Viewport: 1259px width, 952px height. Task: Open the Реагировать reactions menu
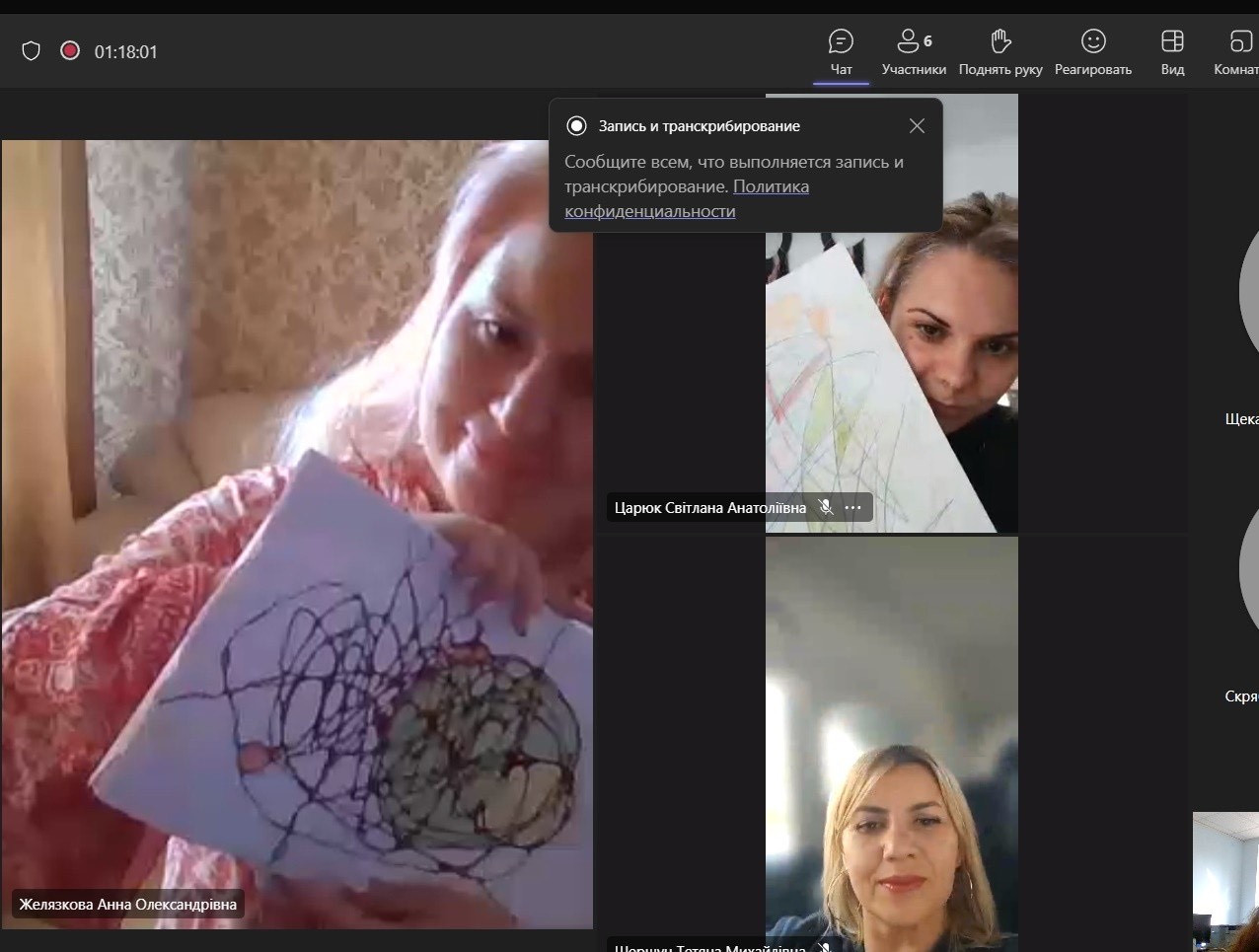pyautogui.click(x=1093, y=52)
